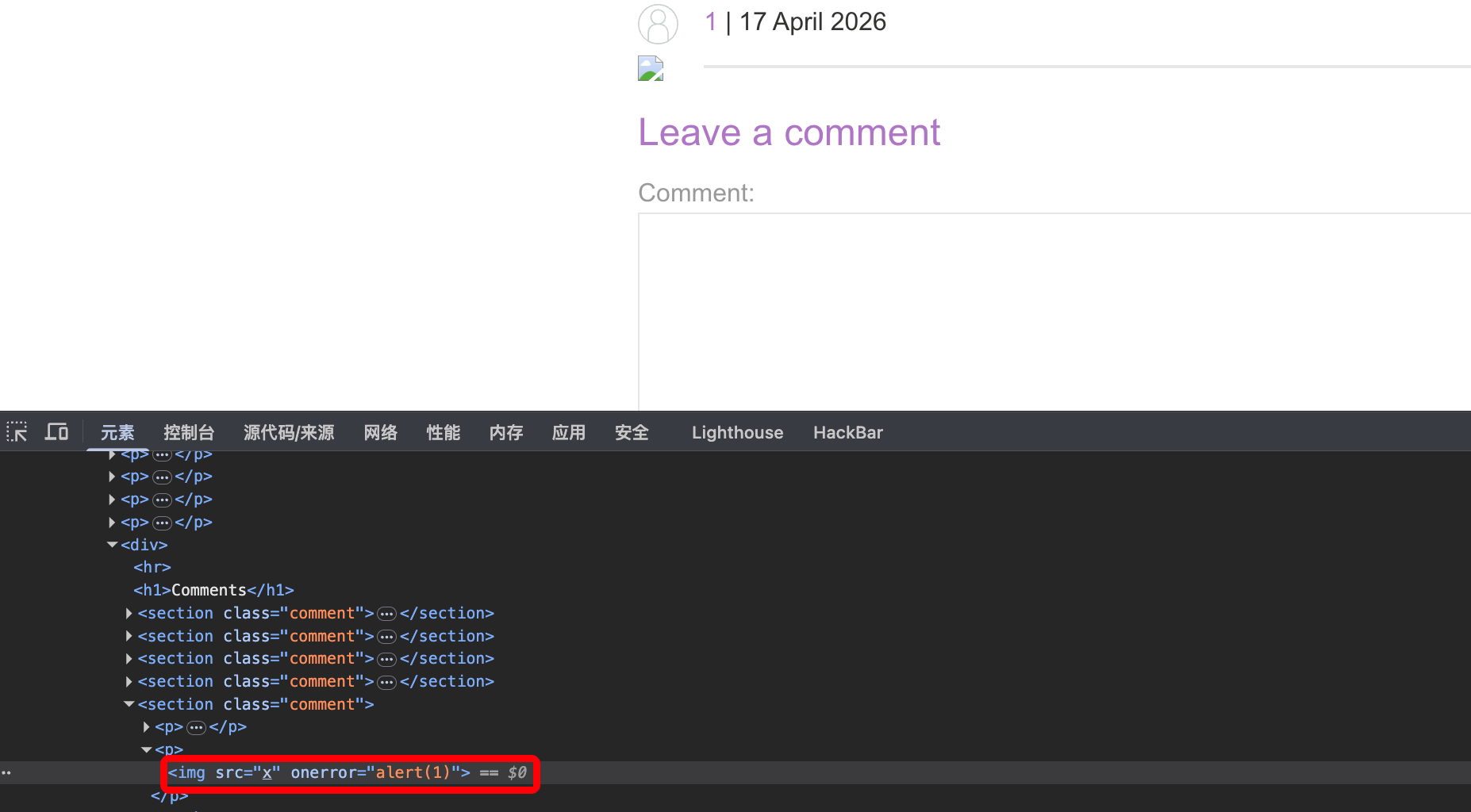Open the HackBar tab
The width and height of the screenshot is (1471, 812).
tap(847, 432)
